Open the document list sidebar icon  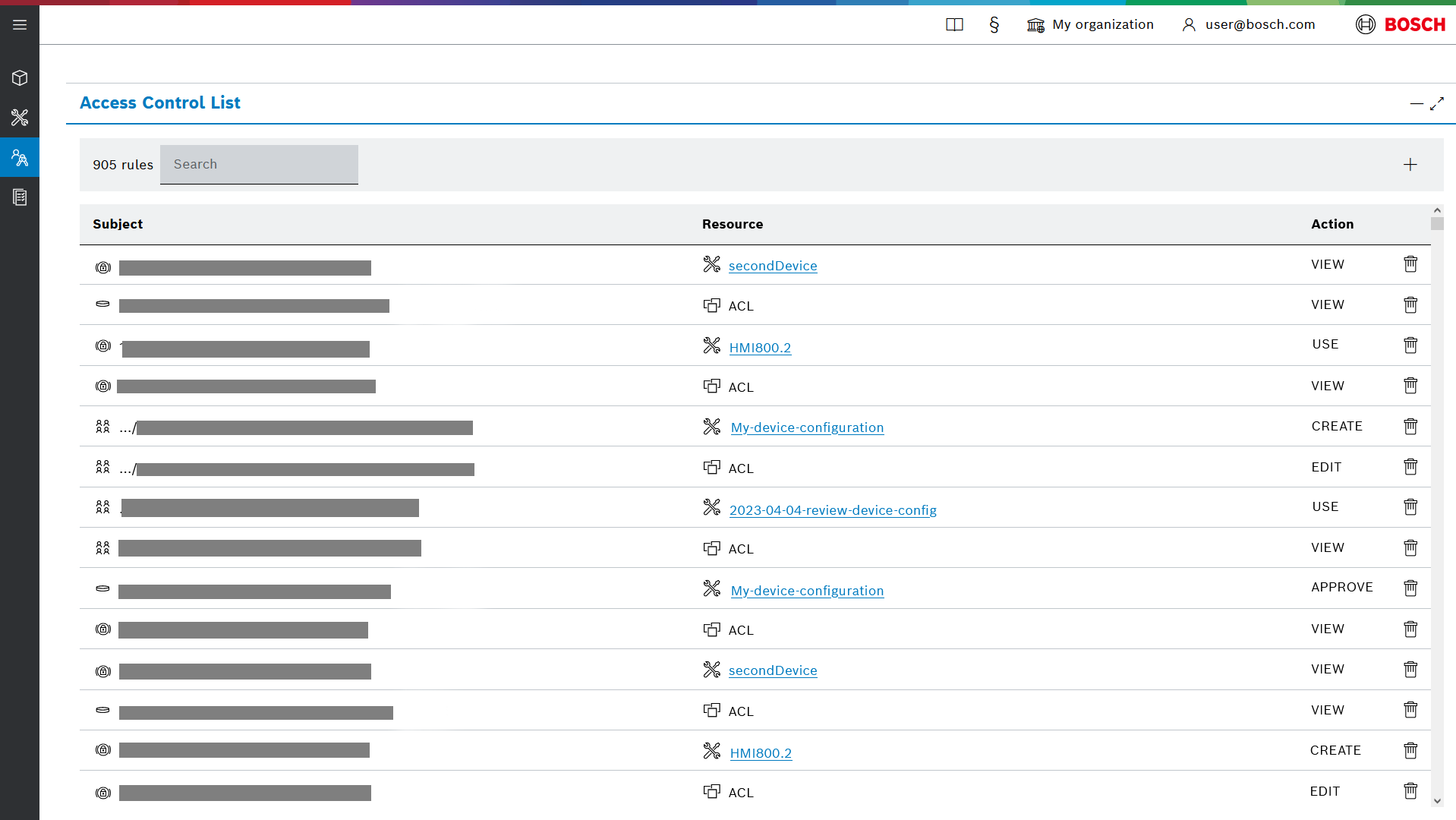20,197
